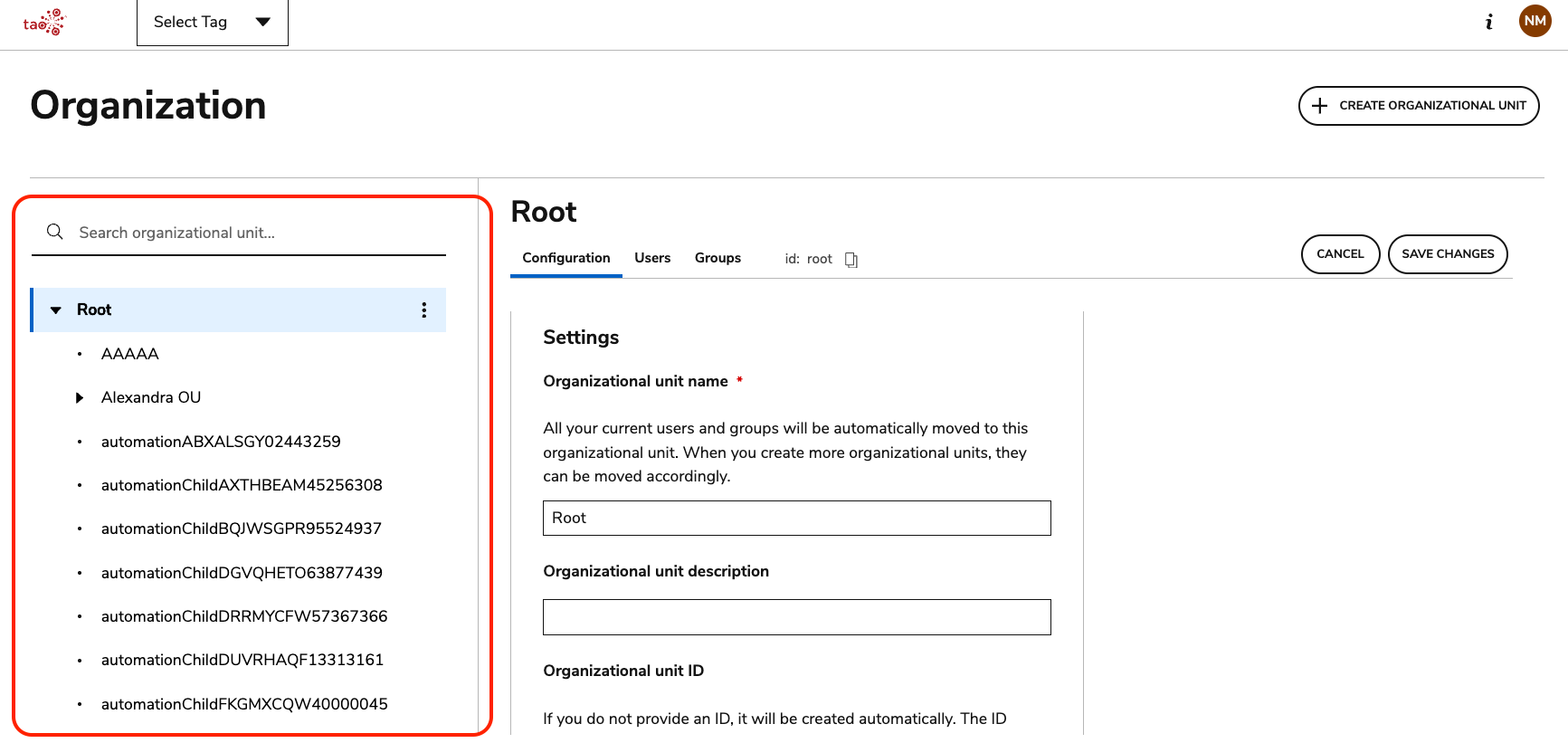Select the AAAAA organizational unit

pos(130,354)
